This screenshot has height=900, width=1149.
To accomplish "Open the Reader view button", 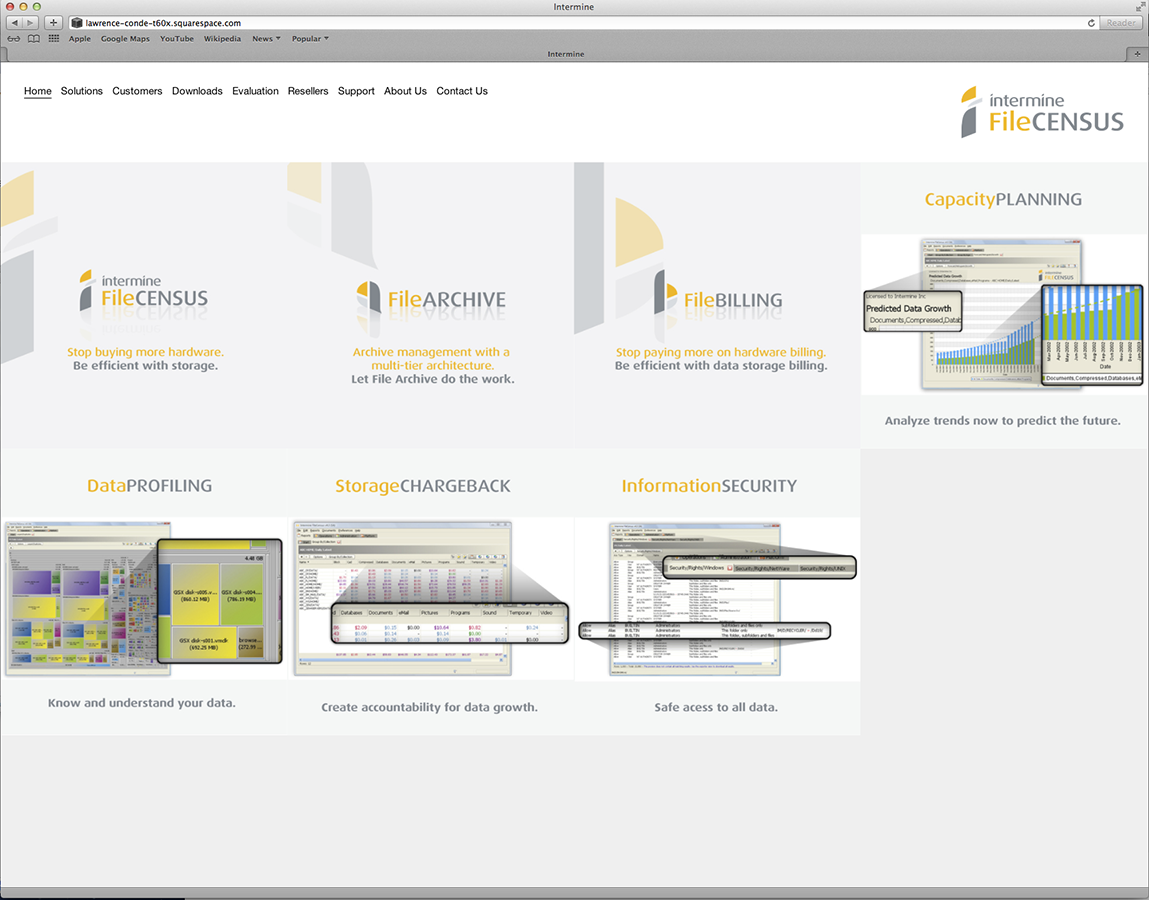I will click(x=1121, y=23).
